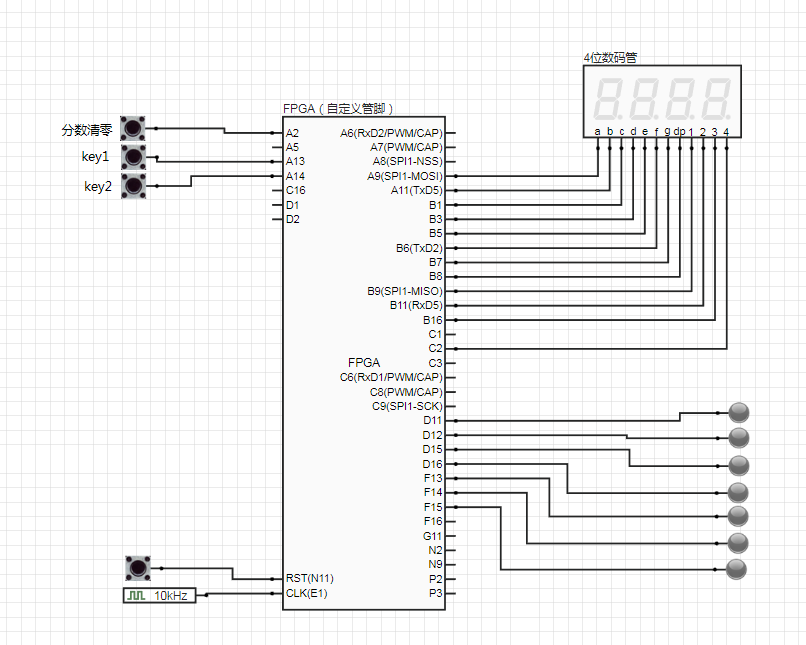Click the LED connected to D11

tap(739, 413)
